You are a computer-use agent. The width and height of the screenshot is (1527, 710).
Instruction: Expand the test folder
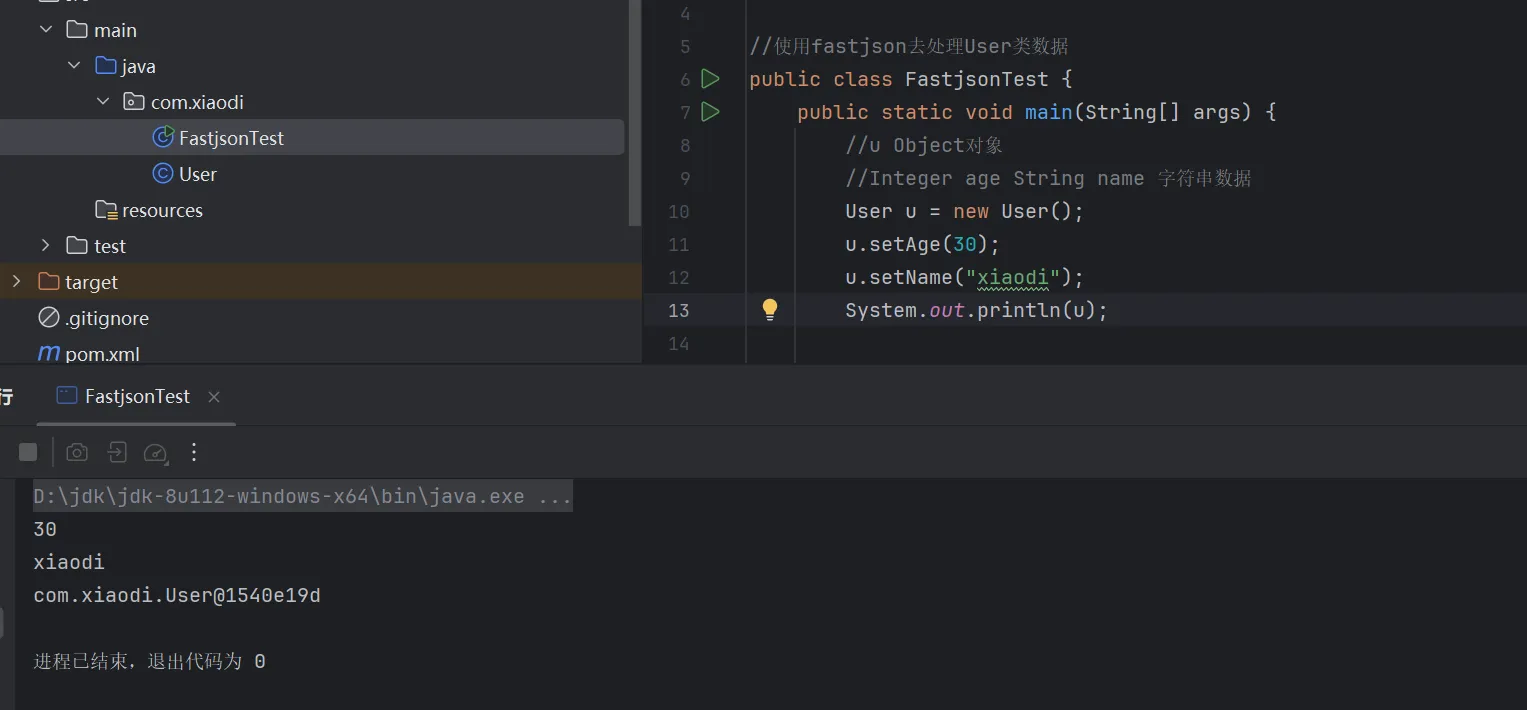tap(46, 246)
